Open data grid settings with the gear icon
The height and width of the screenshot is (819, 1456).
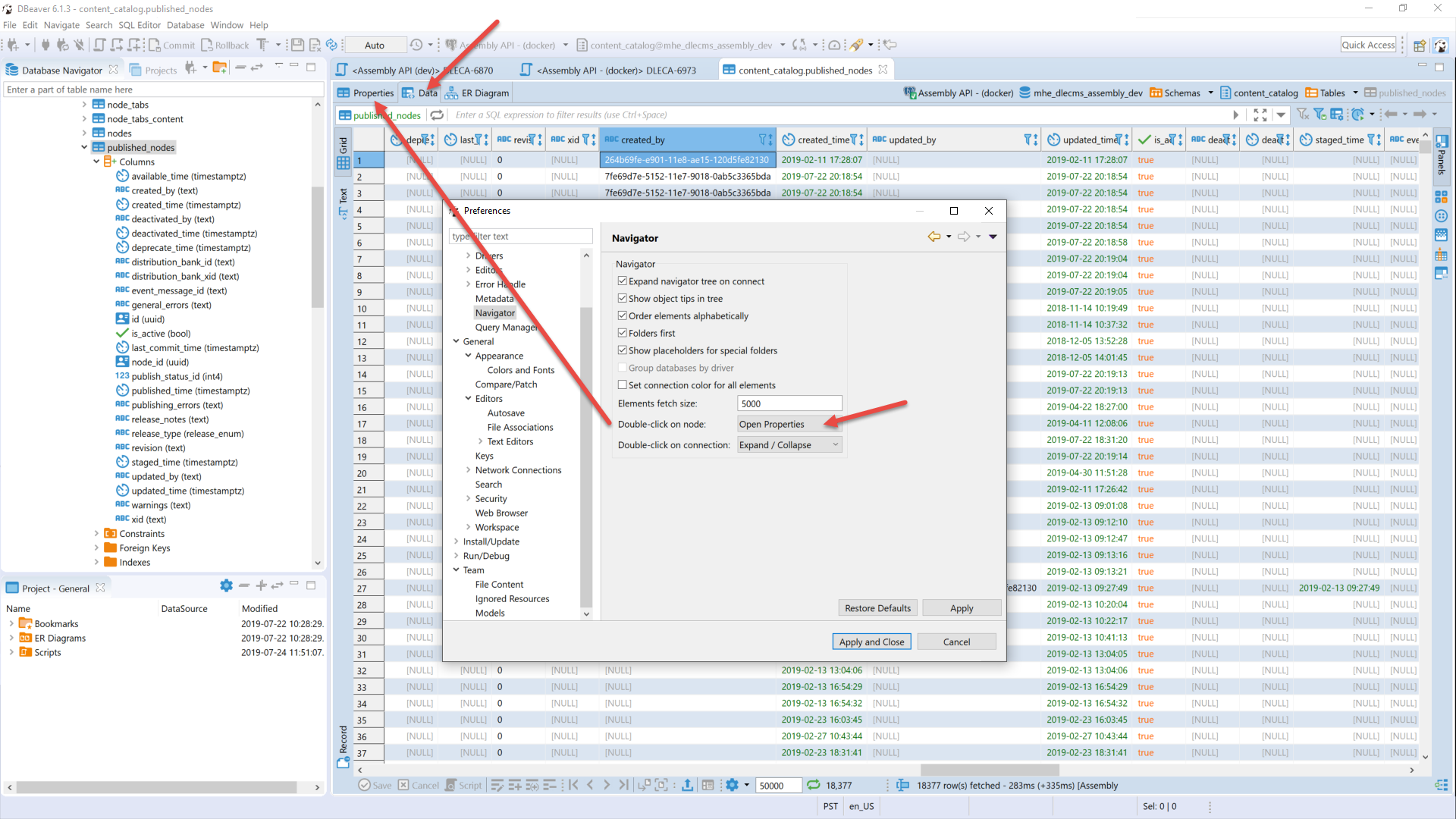click(733, 785)
